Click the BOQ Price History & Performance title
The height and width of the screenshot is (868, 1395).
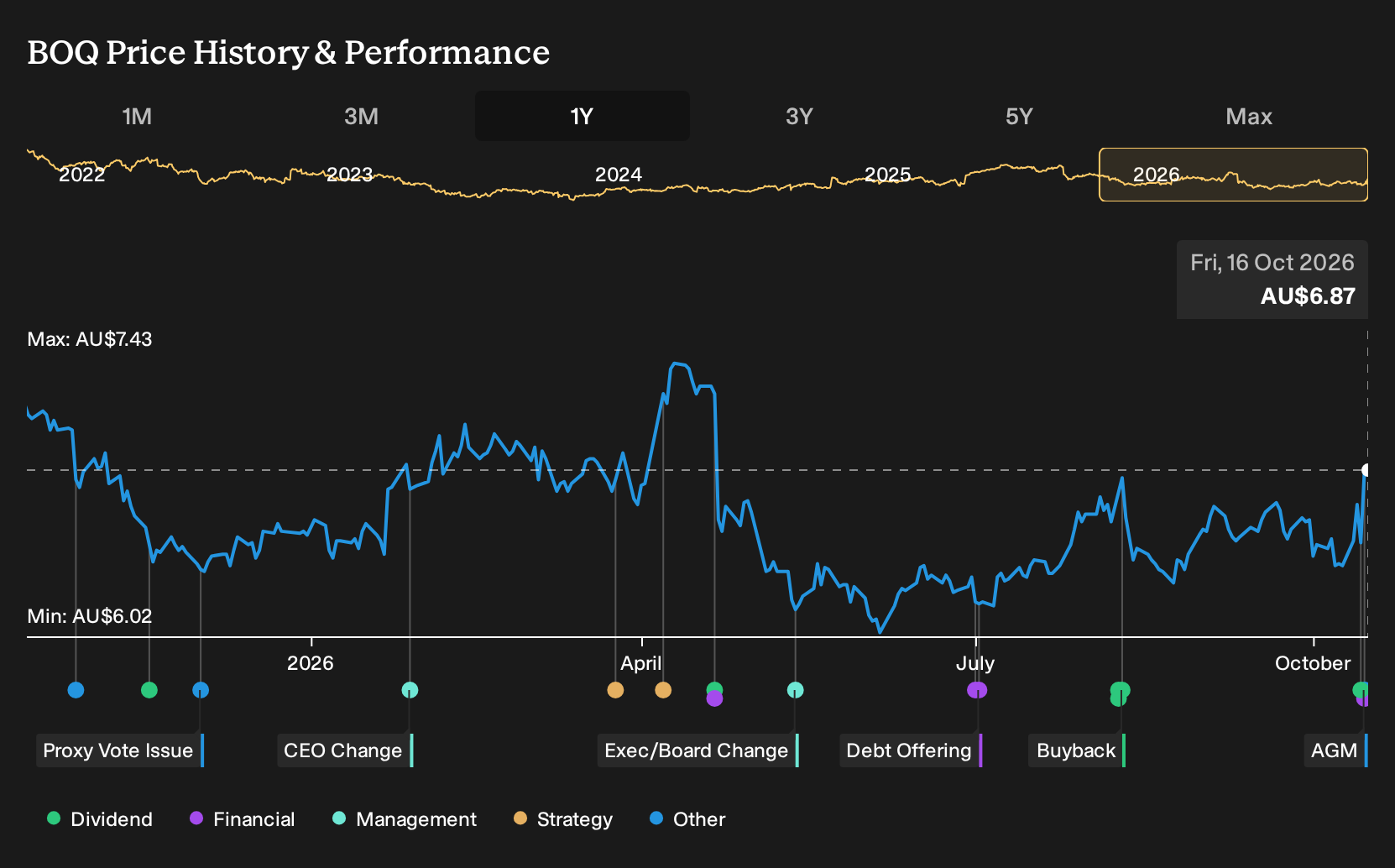(x=289, y=52)
